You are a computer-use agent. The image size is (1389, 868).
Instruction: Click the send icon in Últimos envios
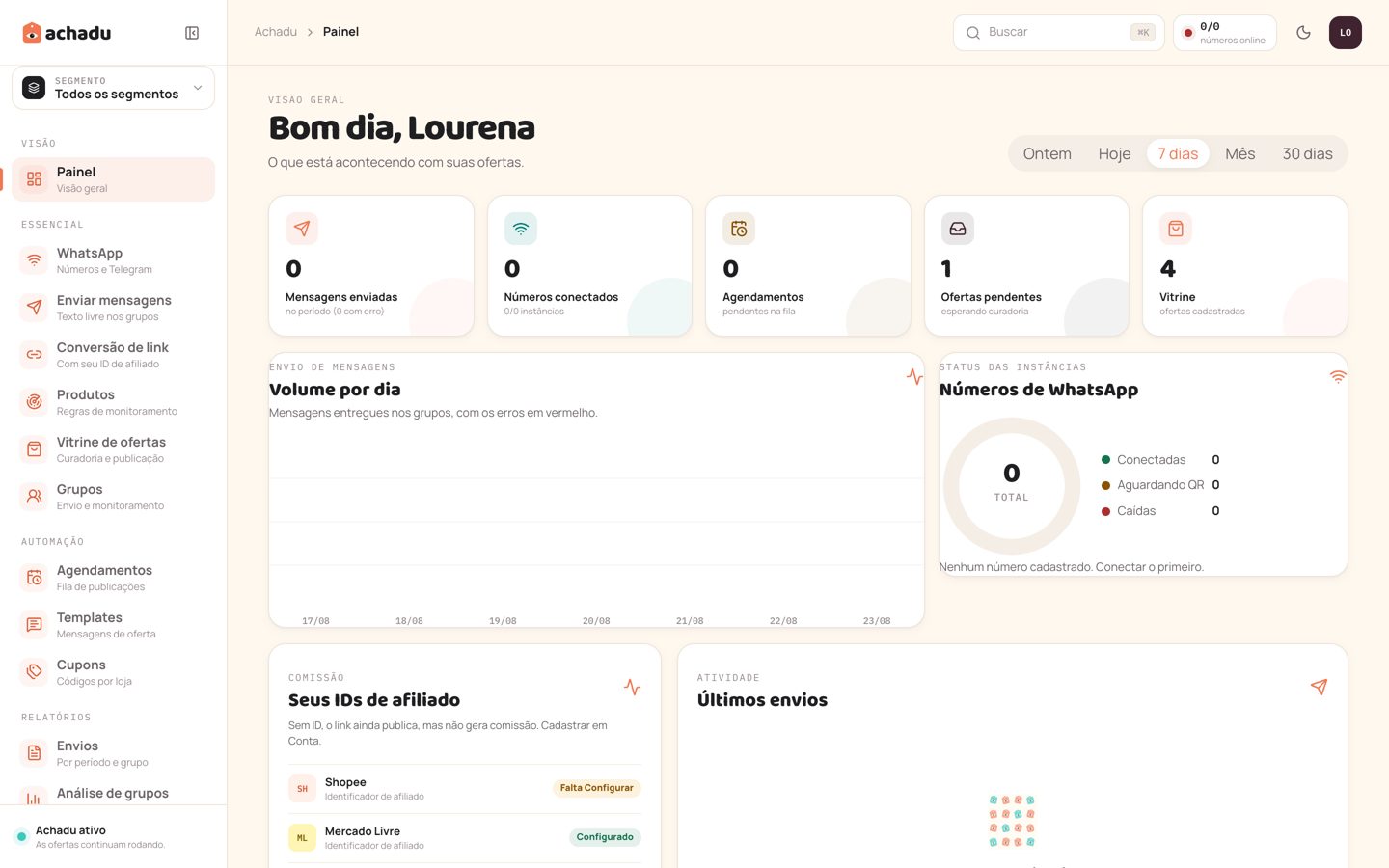1320,687
